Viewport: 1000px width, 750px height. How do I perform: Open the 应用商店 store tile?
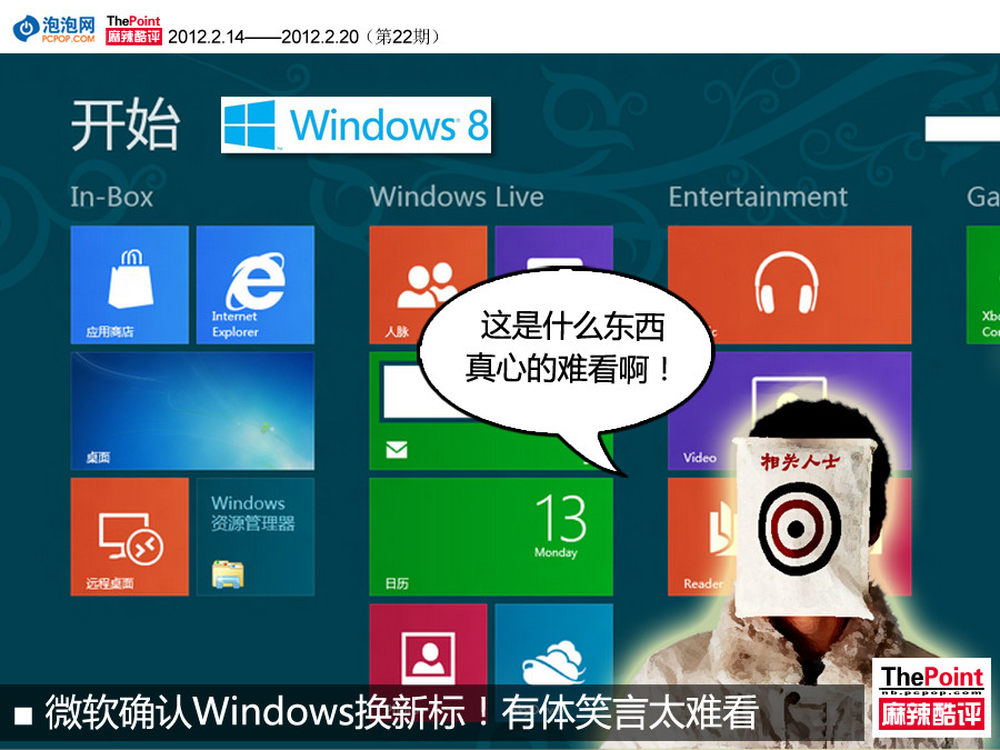[129, 284]
